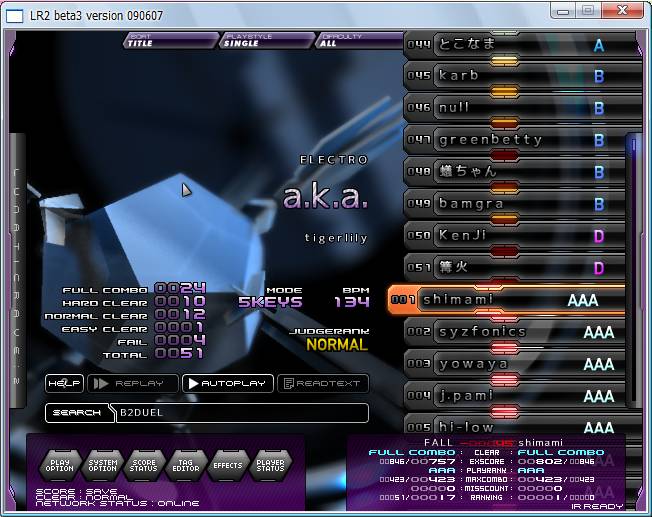
Task: Select highlighted entry 001 shimami
Action: click(x=506, y=299)
